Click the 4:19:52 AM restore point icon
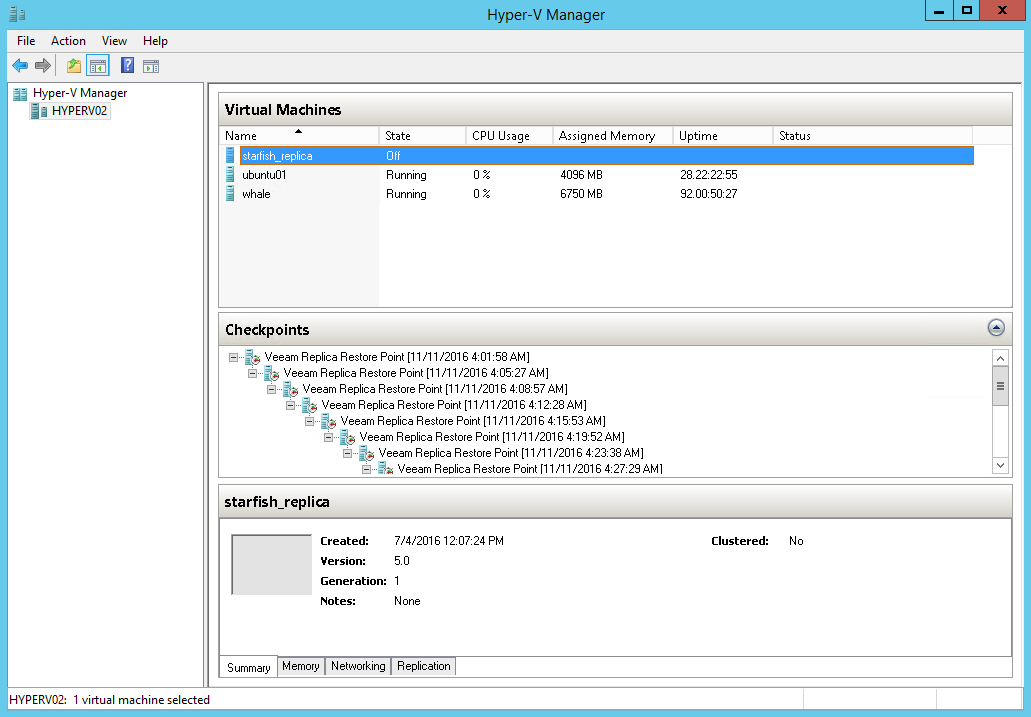 [x=348, y=437]
